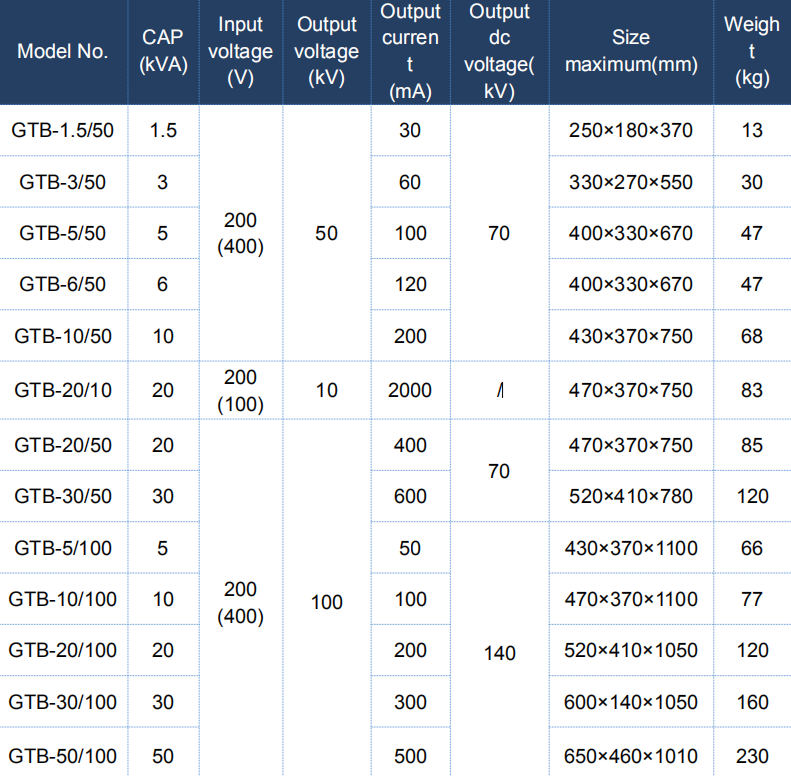This screenshot has height=776, width=791.
Task: Click the GTB-1.5/50 model cell
Action: [63, 130]
